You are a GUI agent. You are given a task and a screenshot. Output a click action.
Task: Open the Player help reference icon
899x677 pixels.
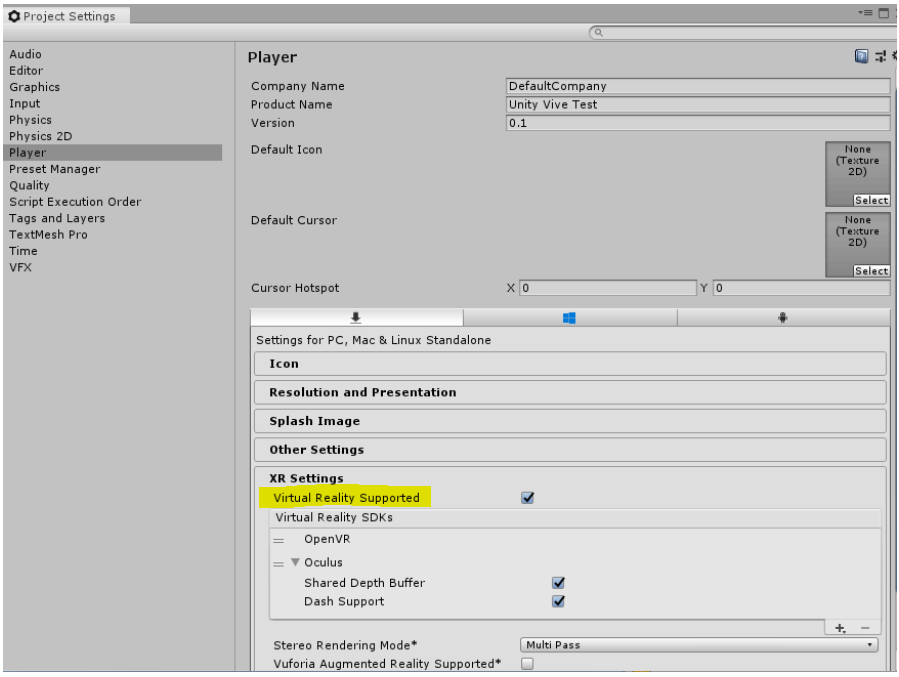[861, 56]
